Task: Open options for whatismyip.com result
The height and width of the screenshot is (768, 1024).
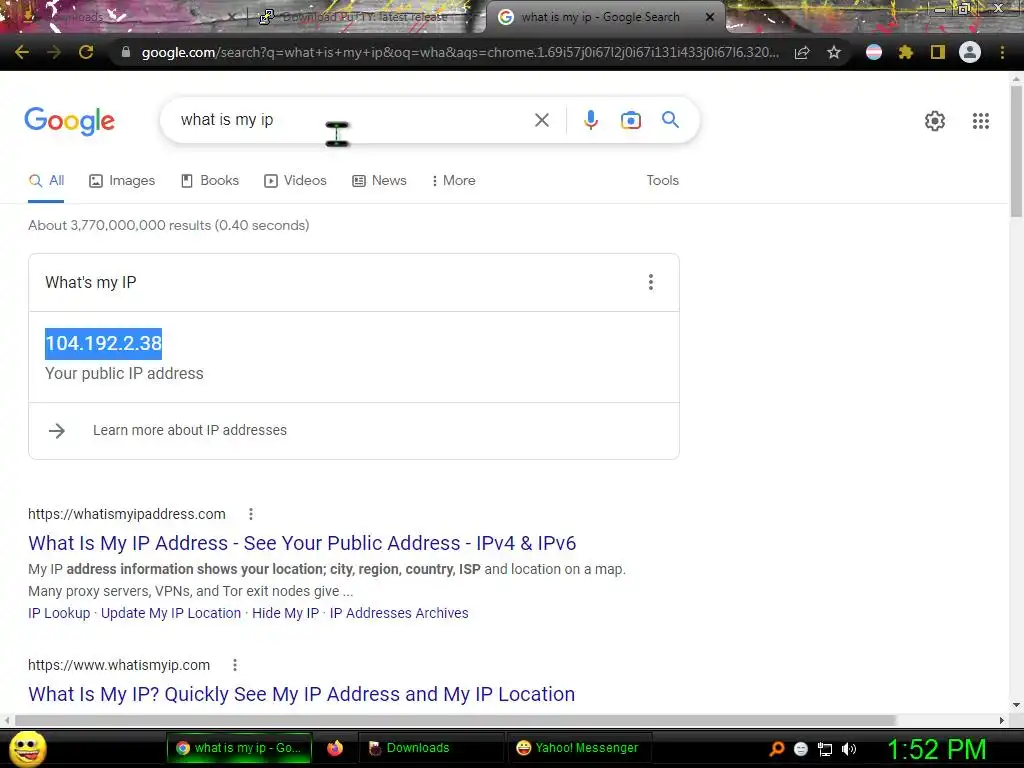Action: (x=235, y=665)
